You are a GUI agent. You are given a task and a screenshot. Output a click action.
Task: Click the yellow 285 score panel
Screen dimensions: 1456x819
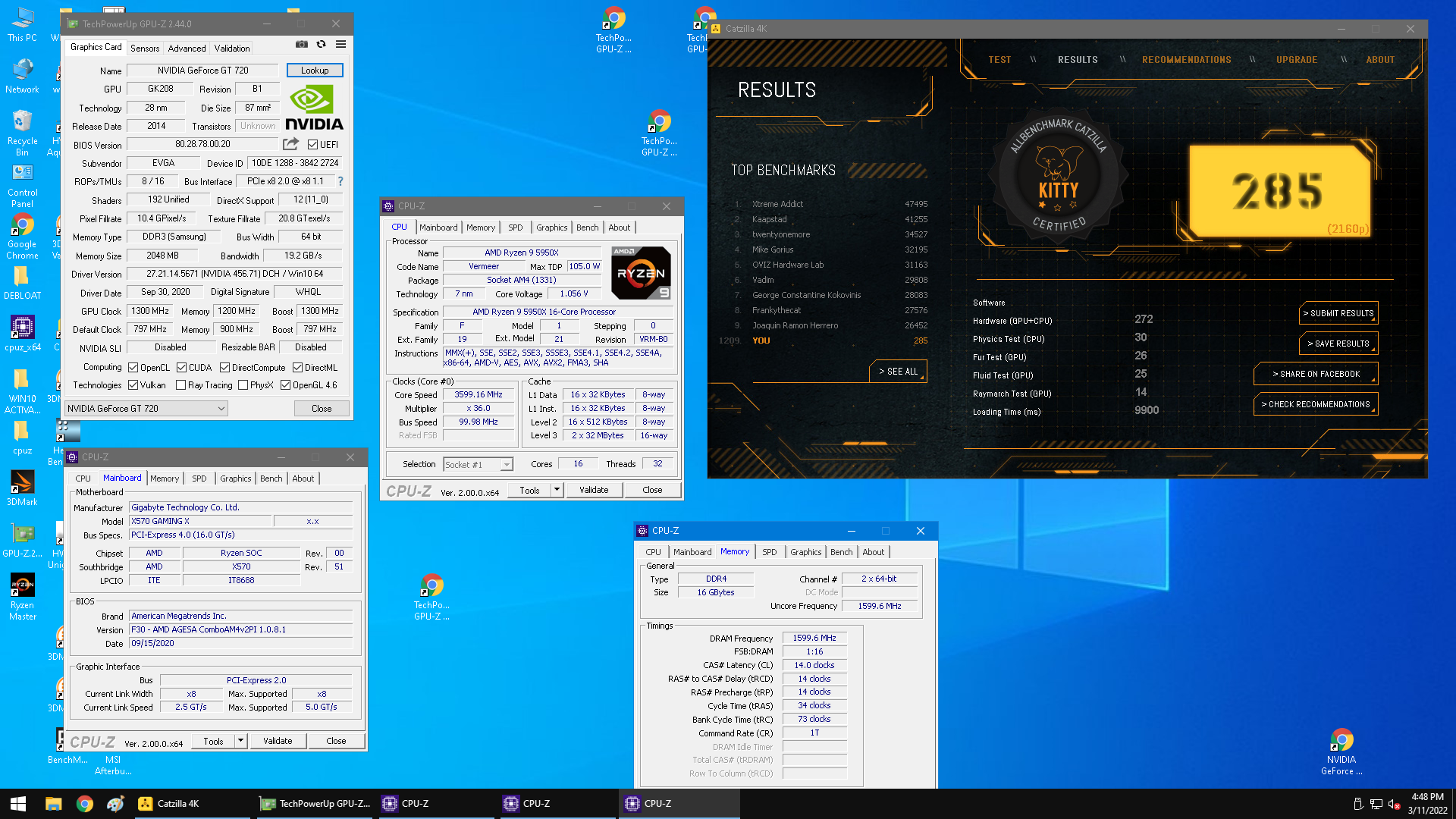point(1279,190)
